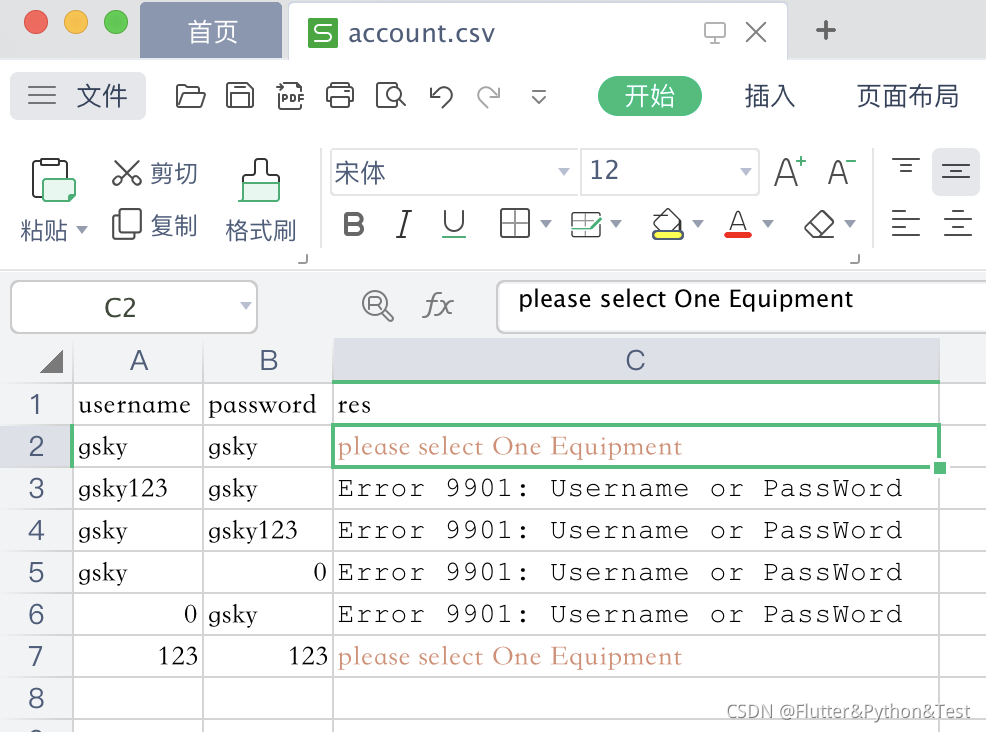
Task: Apply cell borders icon
Action: (x=514, y=223)
